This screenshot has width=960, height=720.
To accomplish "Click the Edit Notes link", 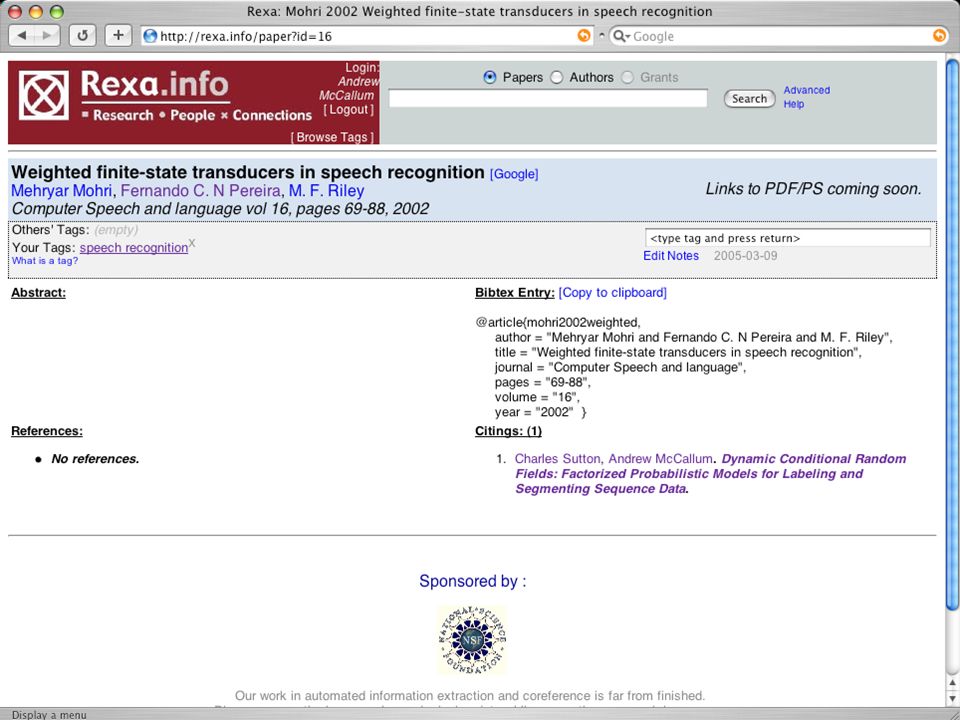I will tap(670, 256).
